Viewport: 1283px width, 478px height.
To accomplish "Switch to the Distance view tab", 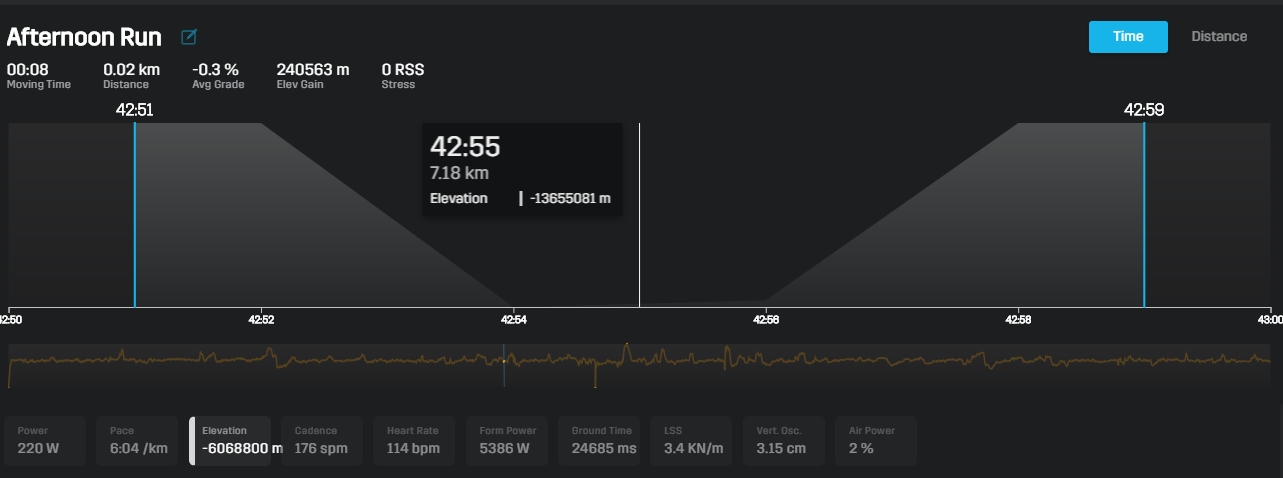I will [1218, 37].
